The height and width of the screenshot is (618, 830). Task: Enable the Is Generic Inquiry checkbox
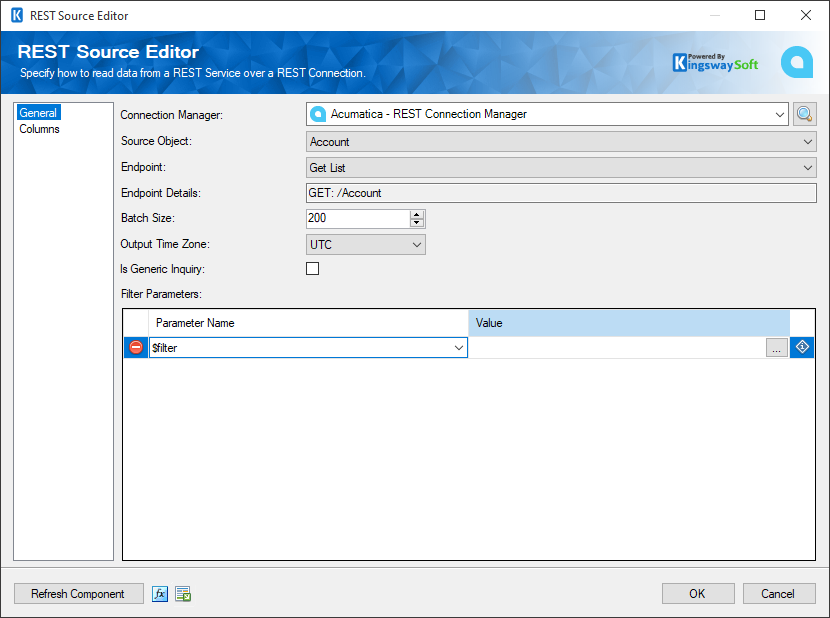click(x=312, y=268)
